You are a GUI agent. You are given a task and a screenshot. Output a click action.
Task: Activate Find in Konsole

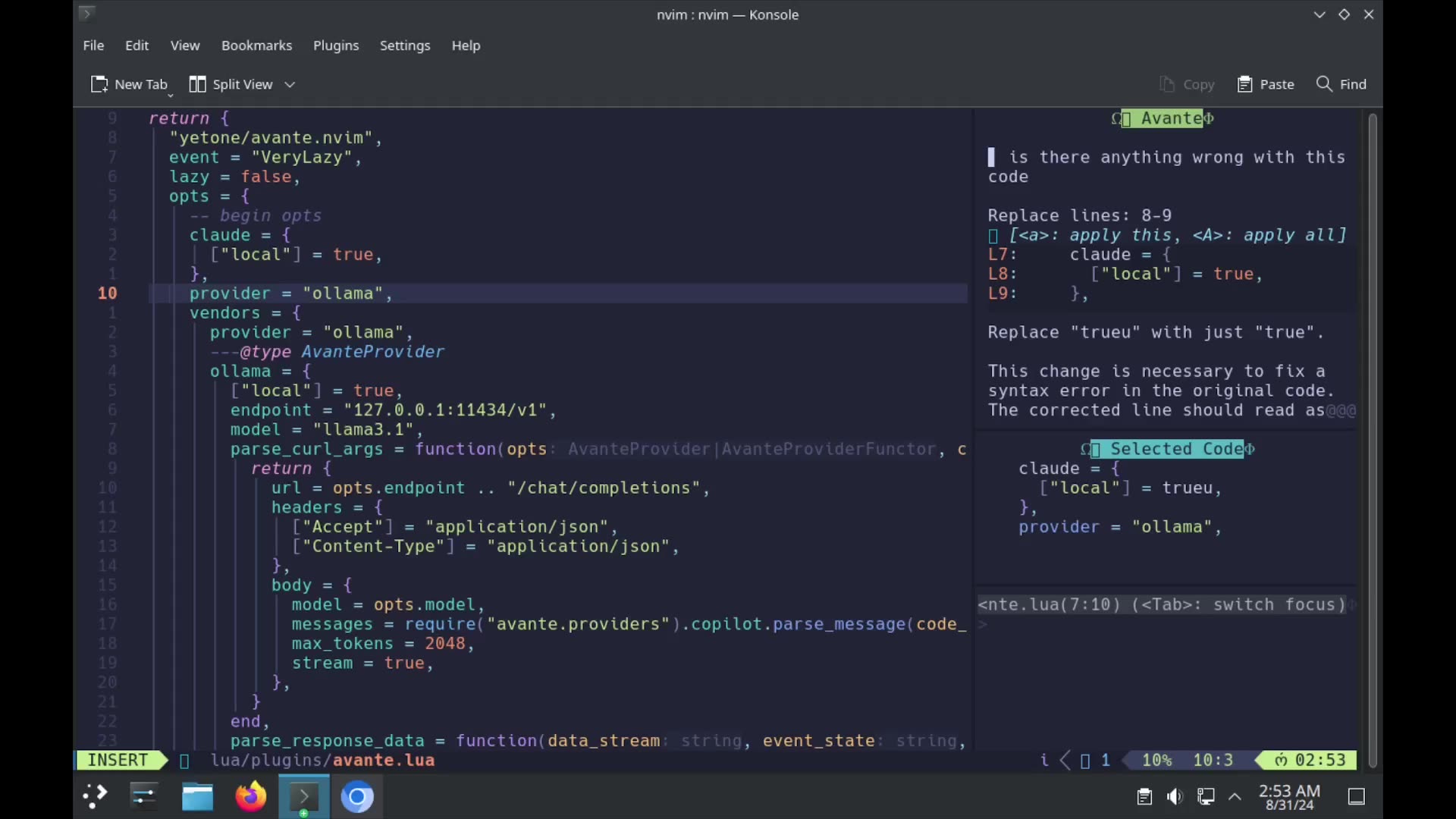pos(1340,84)
